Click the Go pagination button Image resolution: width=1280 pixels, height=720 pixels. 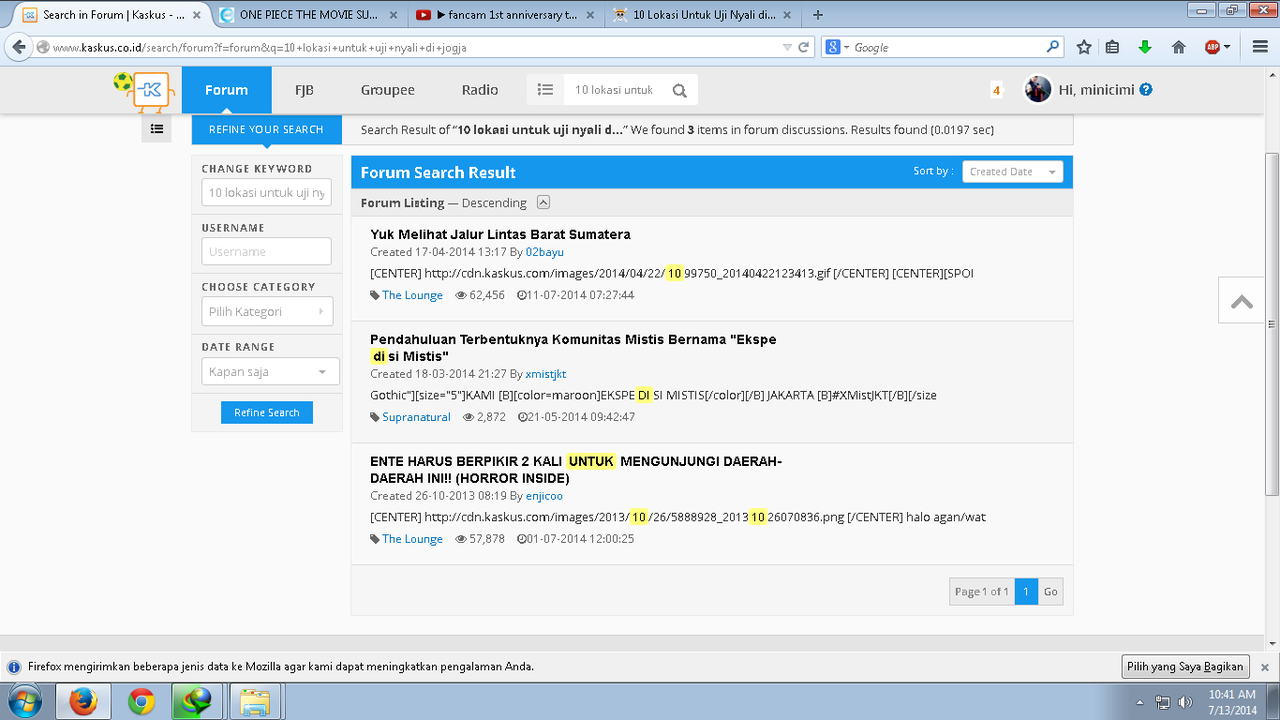[x=1050, y=592]
